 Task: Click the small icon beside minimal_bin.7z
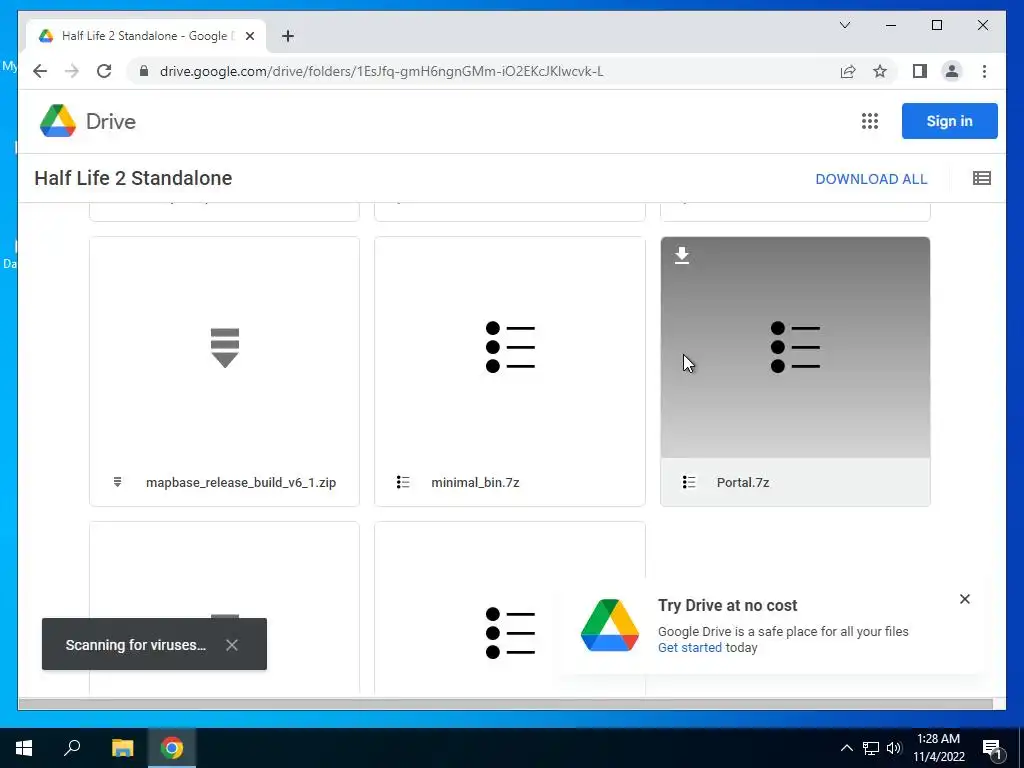(x=403, y=482)
